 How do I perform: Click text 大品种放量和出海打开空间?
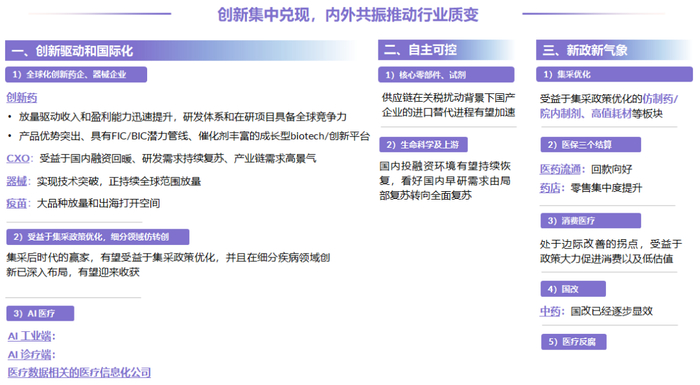click(x=98, y=204)
